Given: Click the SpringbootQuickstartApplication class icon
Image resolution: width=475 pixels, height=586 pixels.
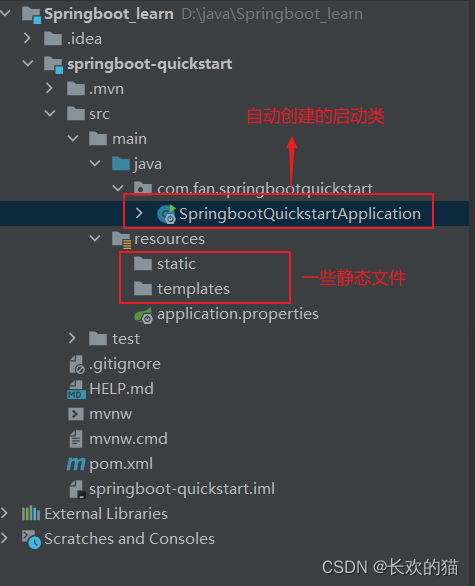Looking at the screenshot, I should click(x=166, y=214).
